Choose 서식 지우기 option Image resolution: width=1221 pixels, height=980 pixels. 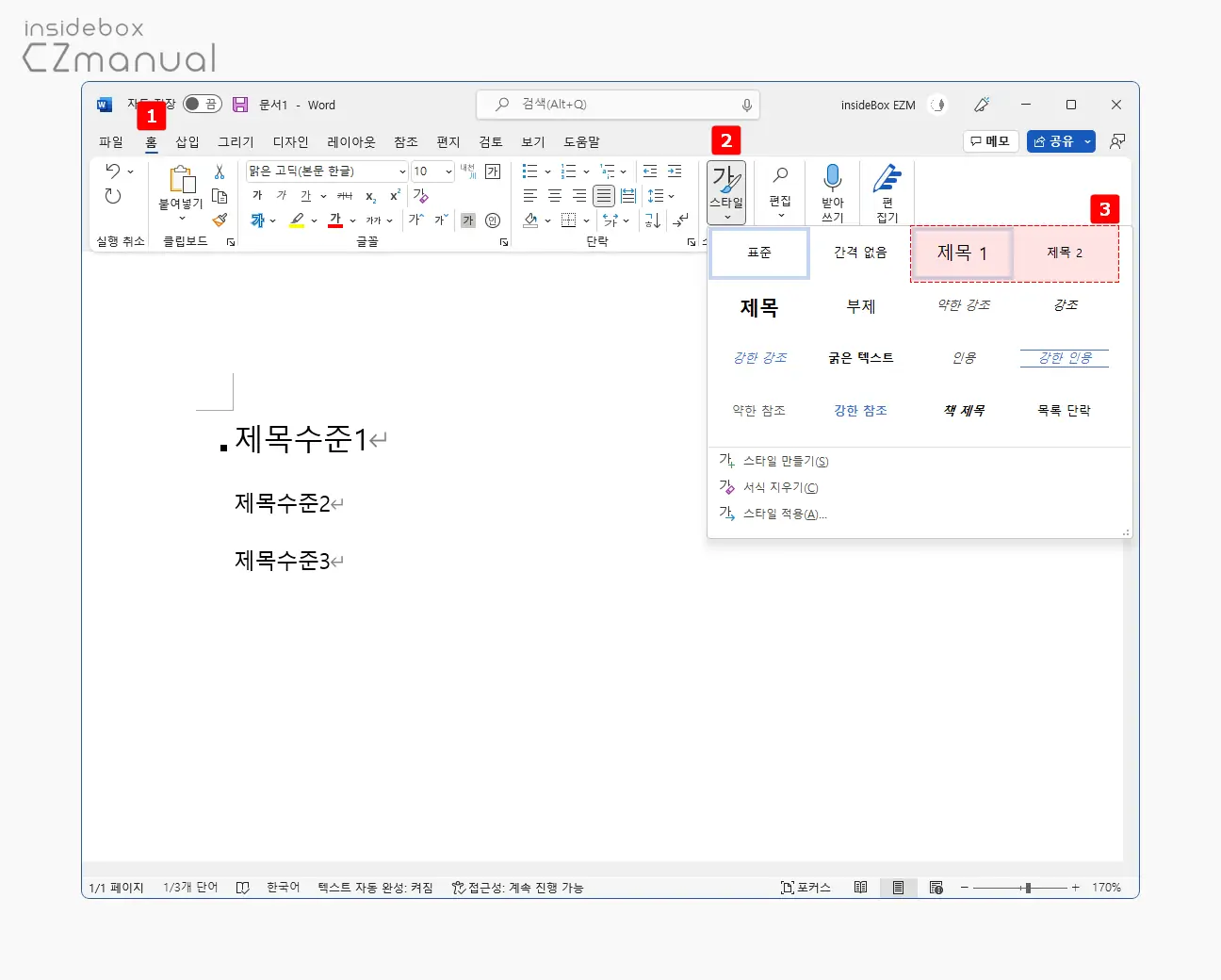click(x=769, y=487)
